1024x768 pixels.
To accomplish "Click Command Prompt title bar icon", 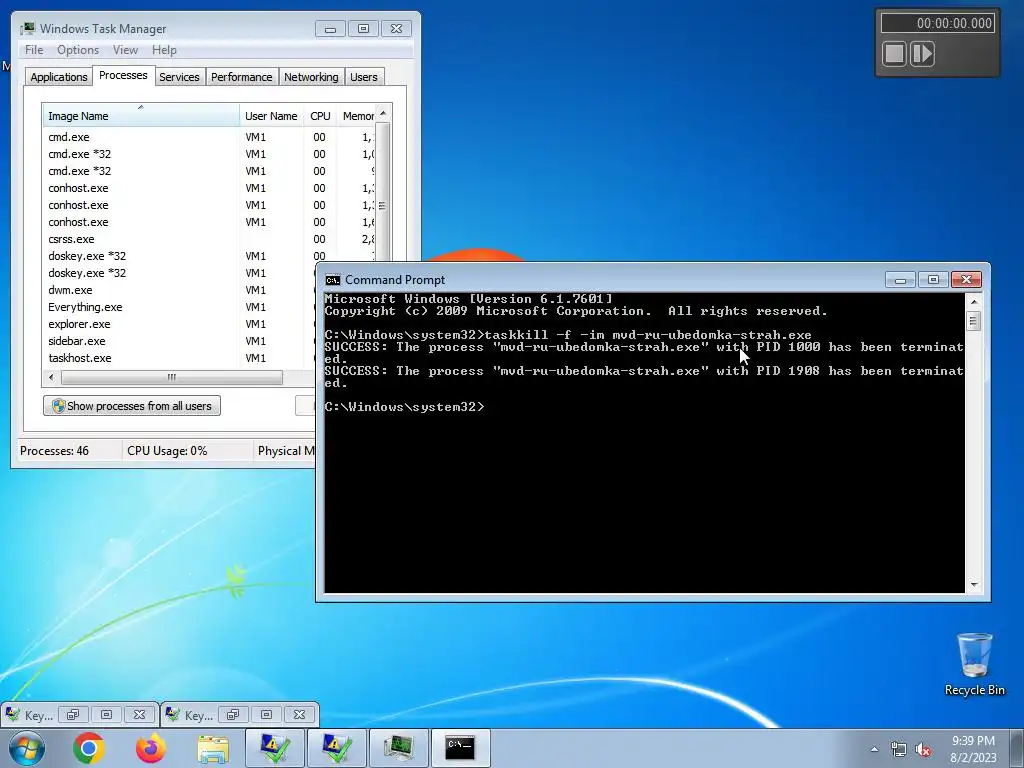I will pyautogui.click(x=332, y=280).
